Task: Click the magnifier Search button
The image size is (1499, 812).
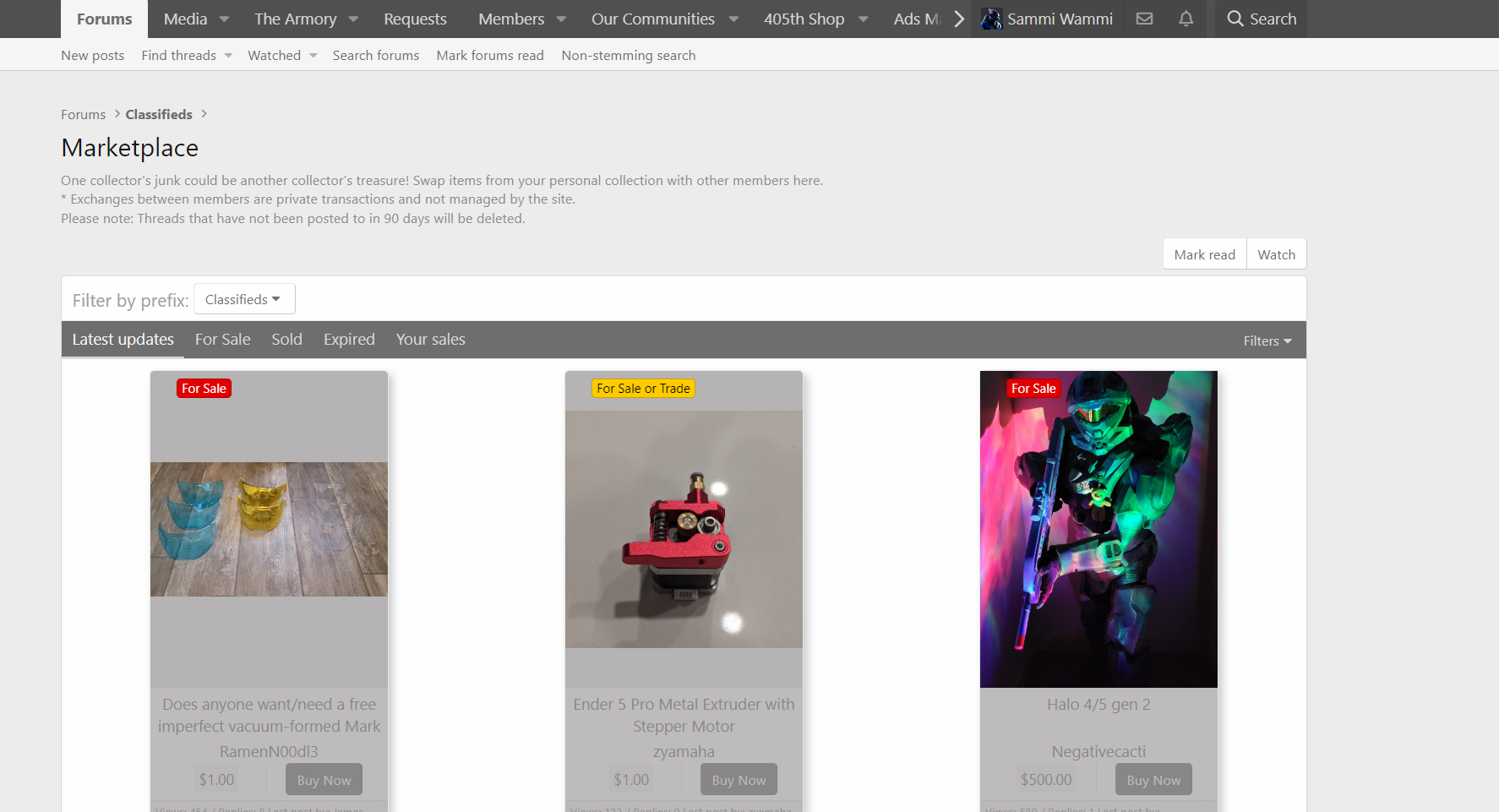Action: [x=1262, y=19]
